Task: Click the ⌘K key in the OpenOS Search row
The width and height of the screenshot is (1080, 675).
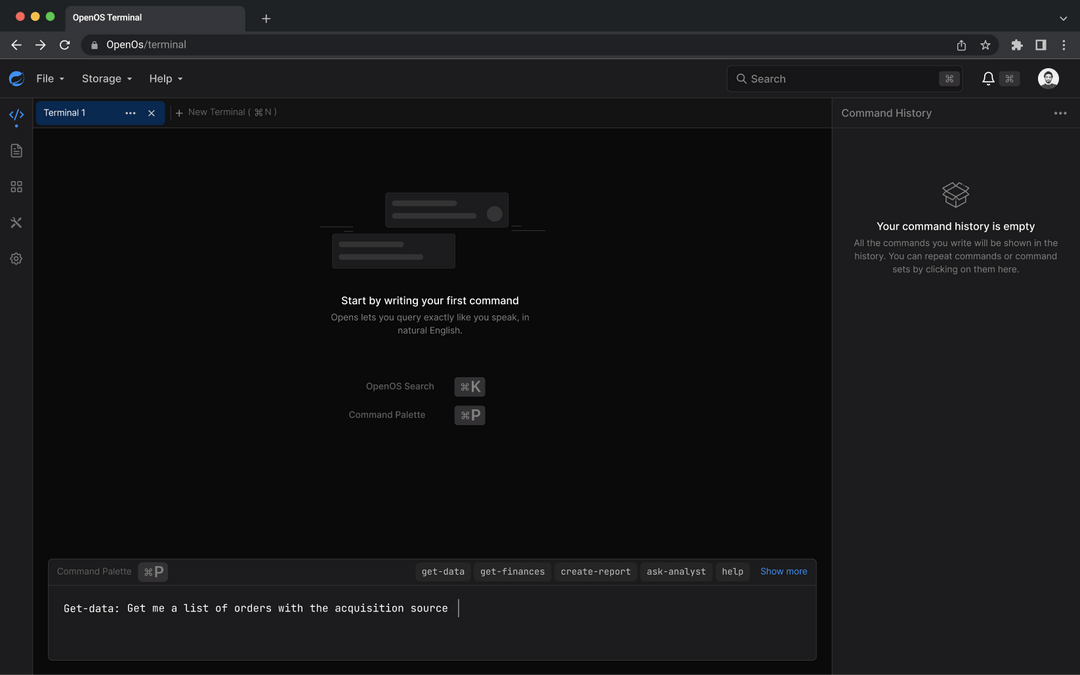Action: 470,387
